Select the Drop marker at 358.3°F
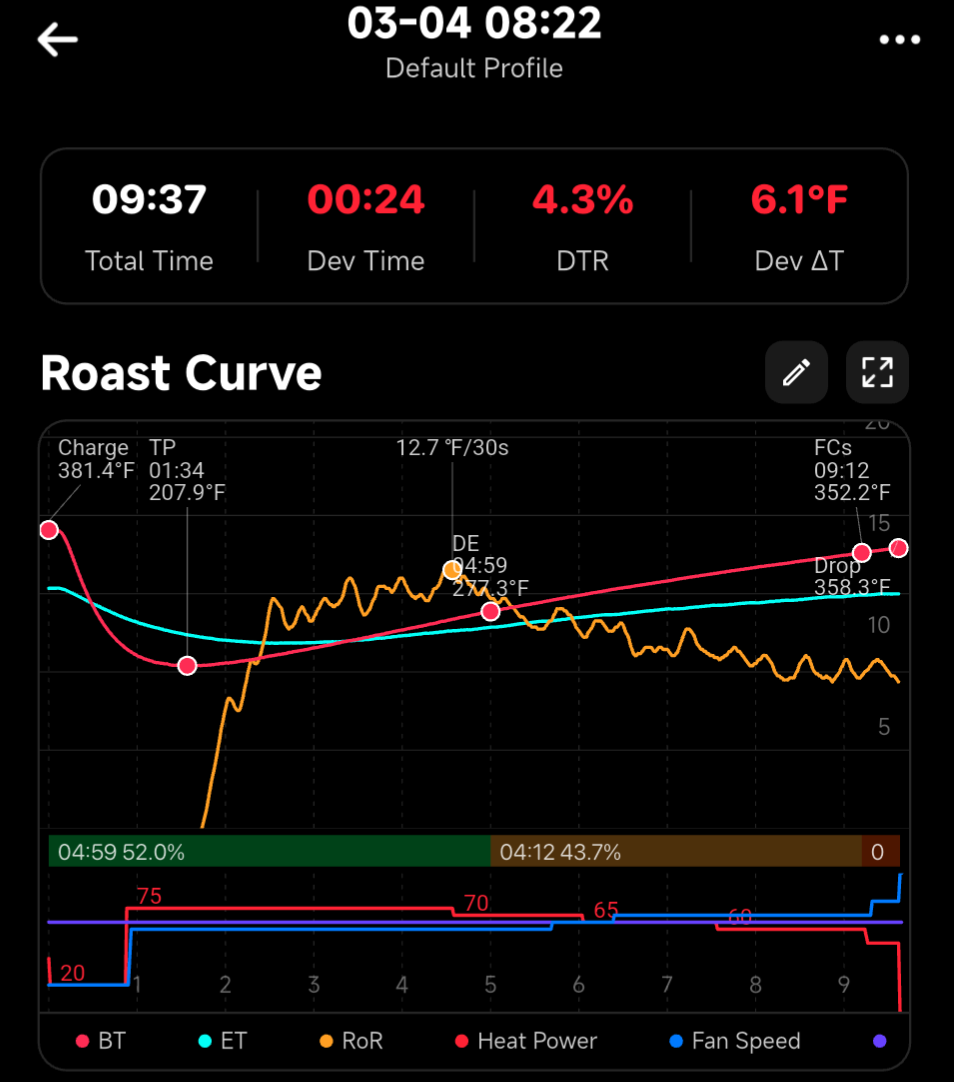The image size is (954, 1082). click(898, 547)
